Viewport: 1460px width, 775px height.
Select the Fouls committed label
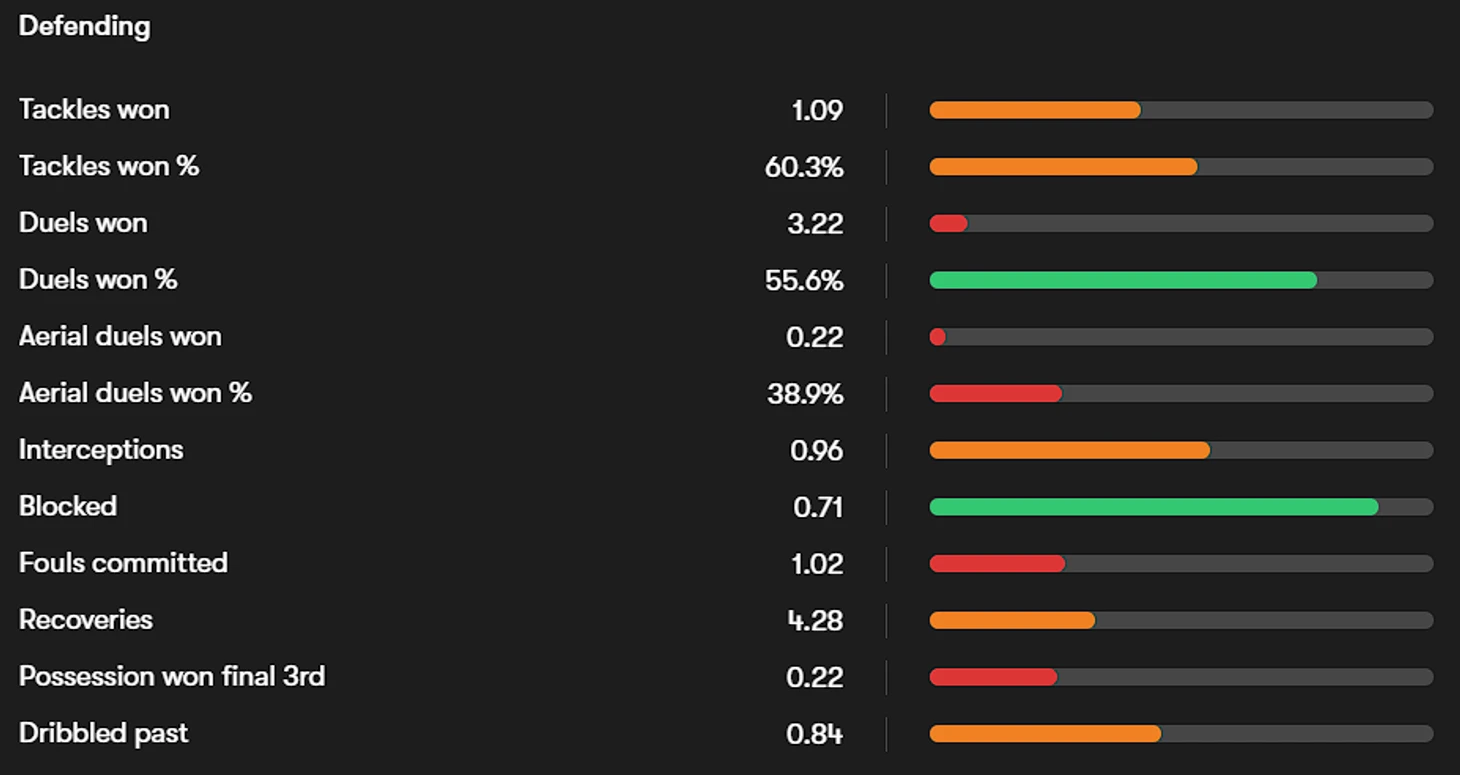pos(123,563)
